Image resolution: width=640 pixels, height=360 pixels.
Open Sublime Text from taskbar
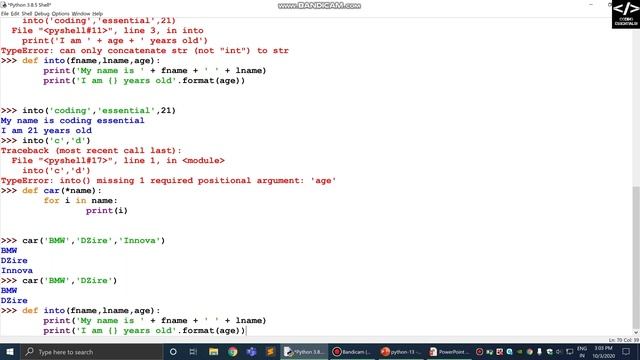coord(270,351)
